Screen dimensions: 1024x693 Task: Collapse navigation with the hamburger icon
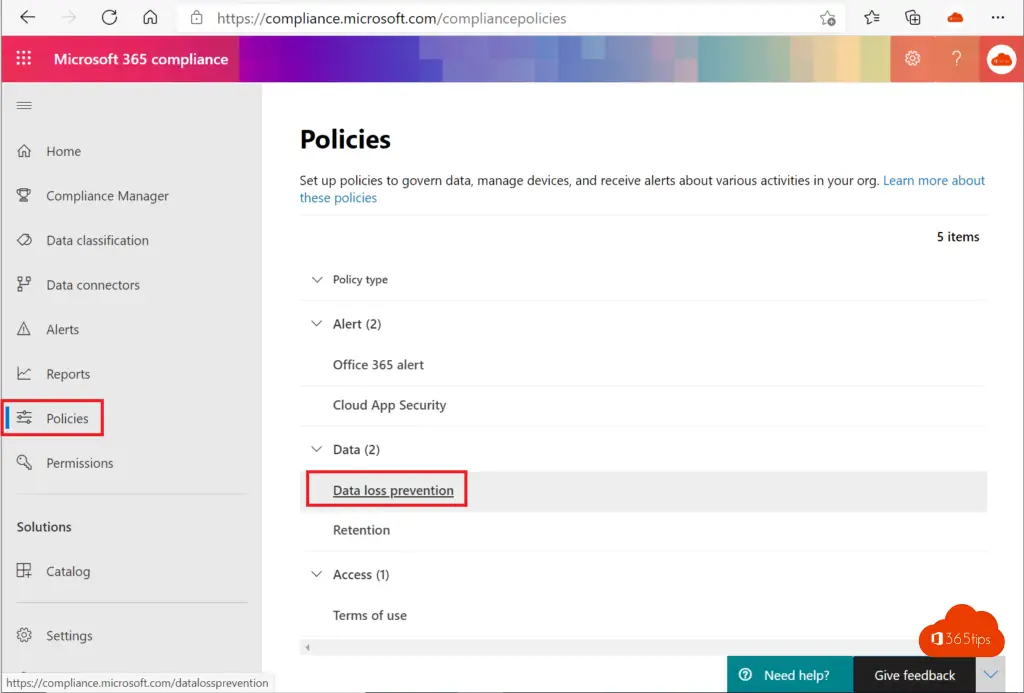[x=24, y=106]
